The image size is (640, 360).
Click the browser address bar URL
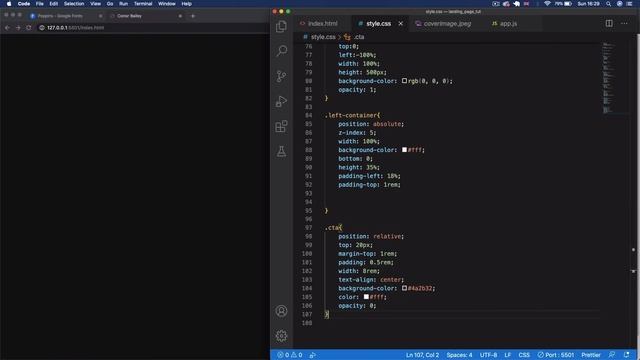76,28
